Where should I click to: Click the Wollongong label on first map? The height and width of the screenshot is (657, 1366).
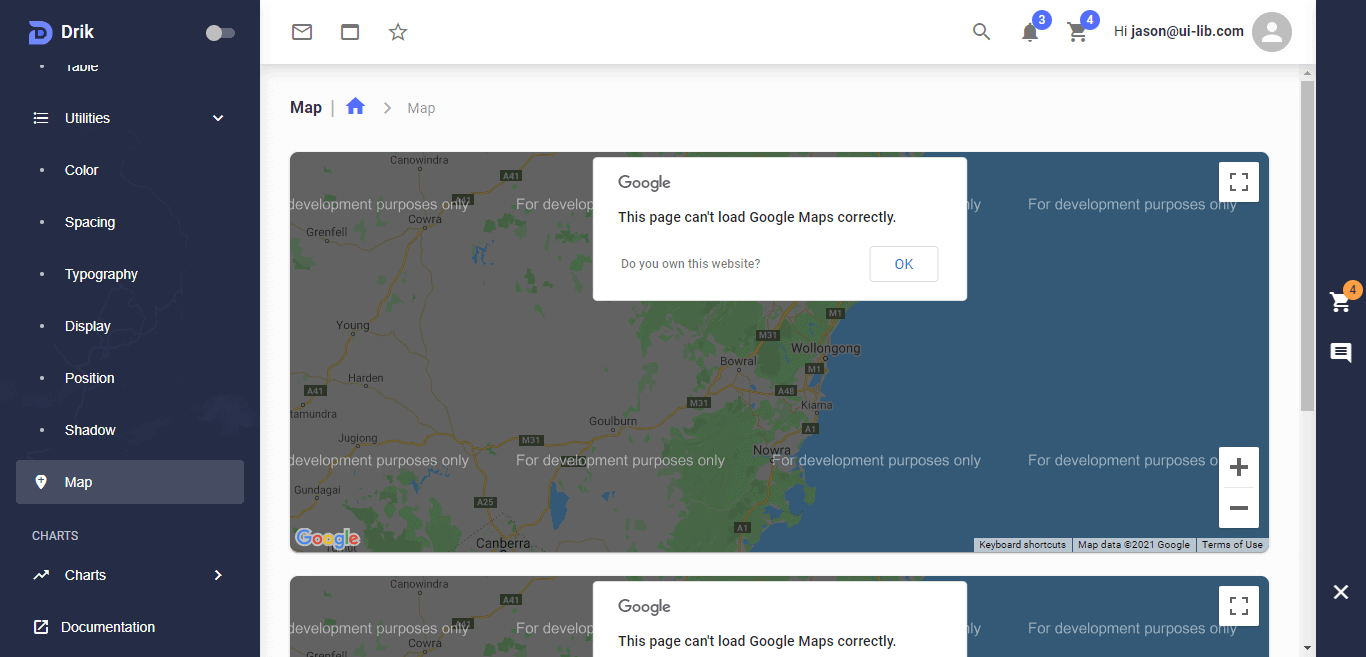tap(825, 348)
